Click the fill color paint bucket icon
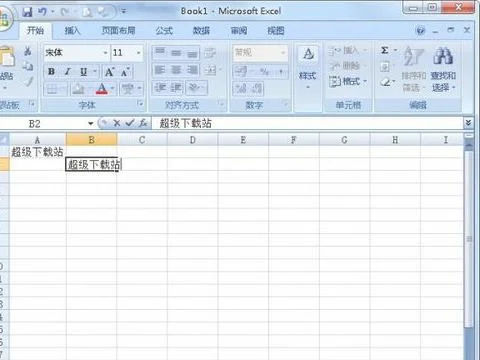480x360 pixels. (78, 89)
